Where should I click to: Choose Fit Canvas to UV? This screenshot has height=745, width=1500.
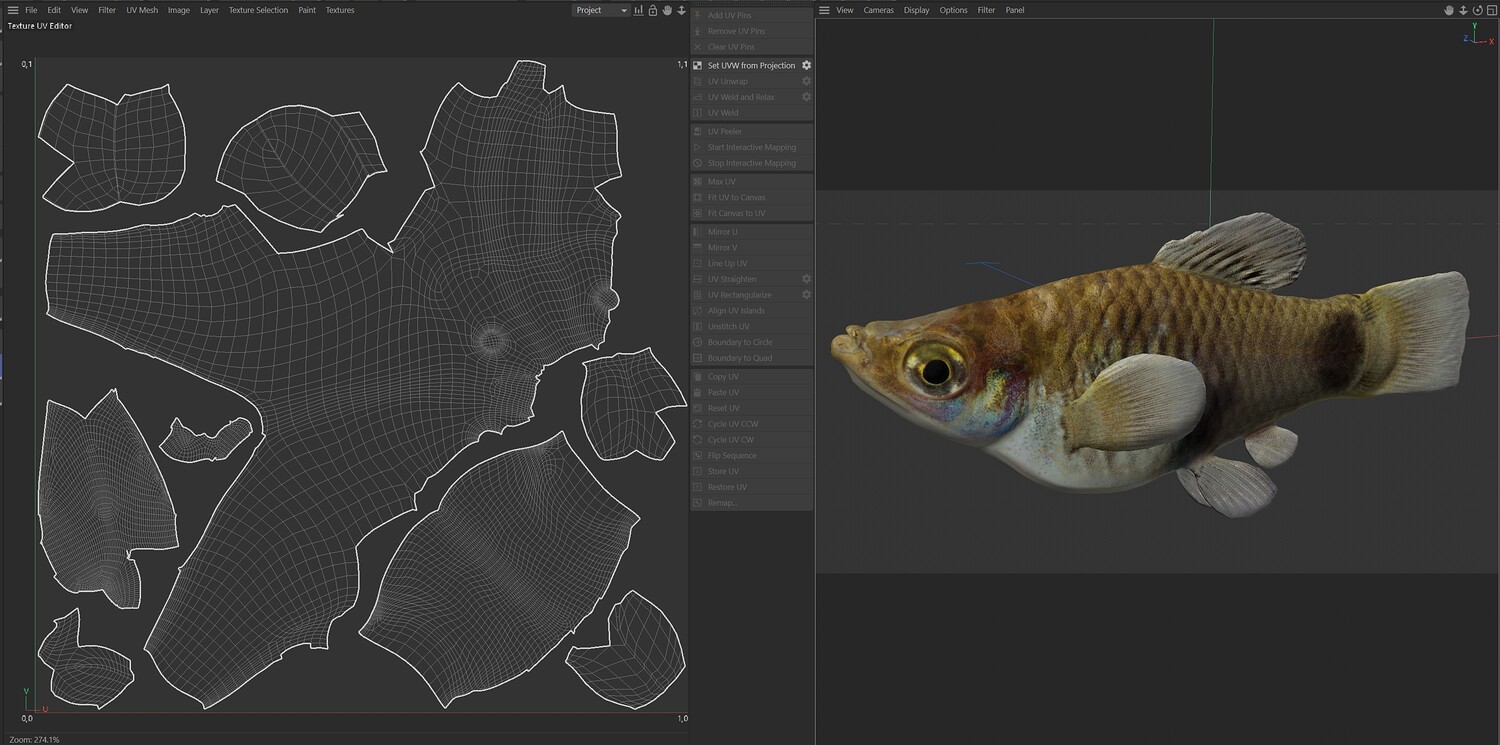pyautogui.click(x=751, y=213)
